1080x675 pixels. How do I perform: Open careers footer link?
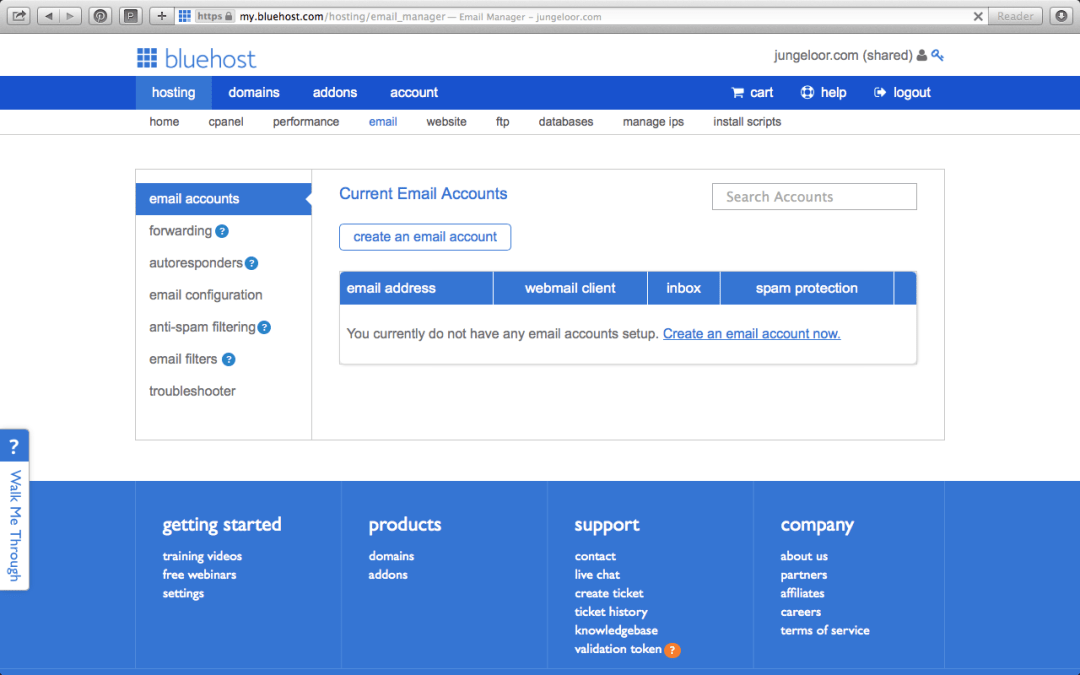pyautogui.click(x=800, y=612)
